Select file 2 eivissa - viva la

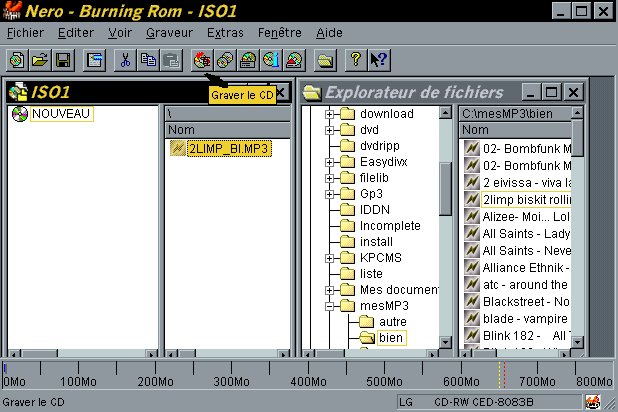click(x=527, y=183)
